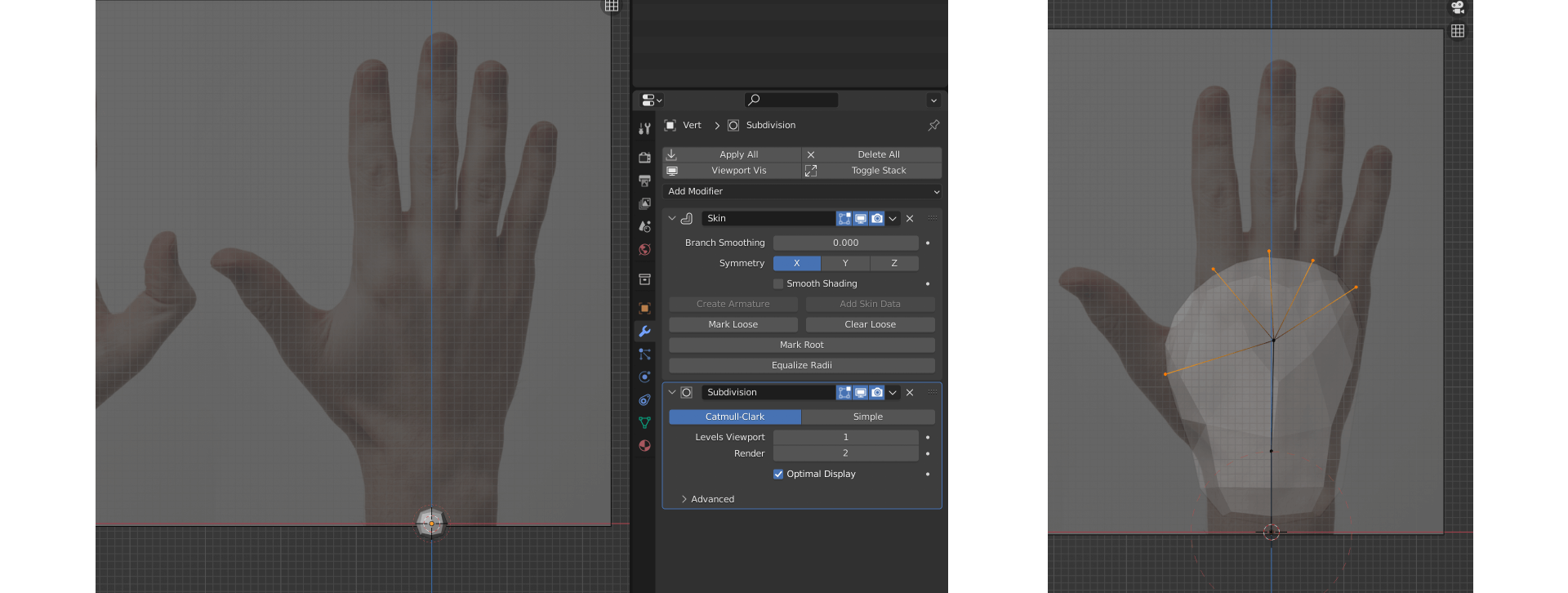Open the Physics properties tab icon
This screenshot has width=1568, height=593.
coord(644,377)
